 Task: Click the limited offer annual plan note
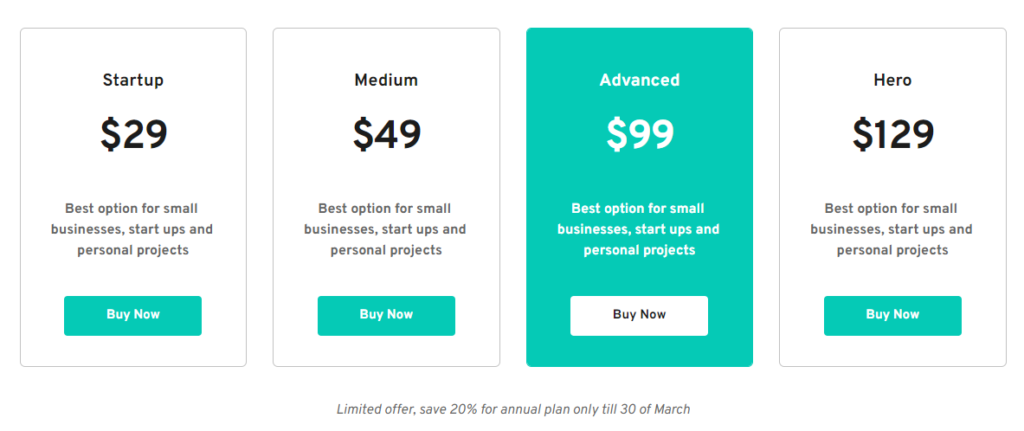click(x=513, y=409)
